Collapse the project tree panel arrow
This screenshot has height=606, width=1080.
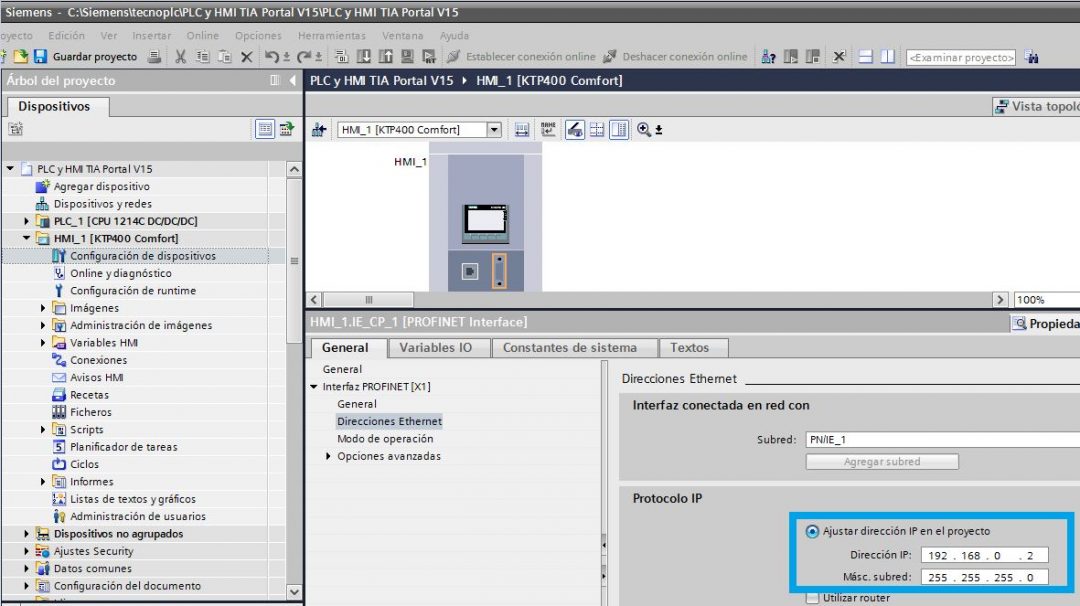293,81
